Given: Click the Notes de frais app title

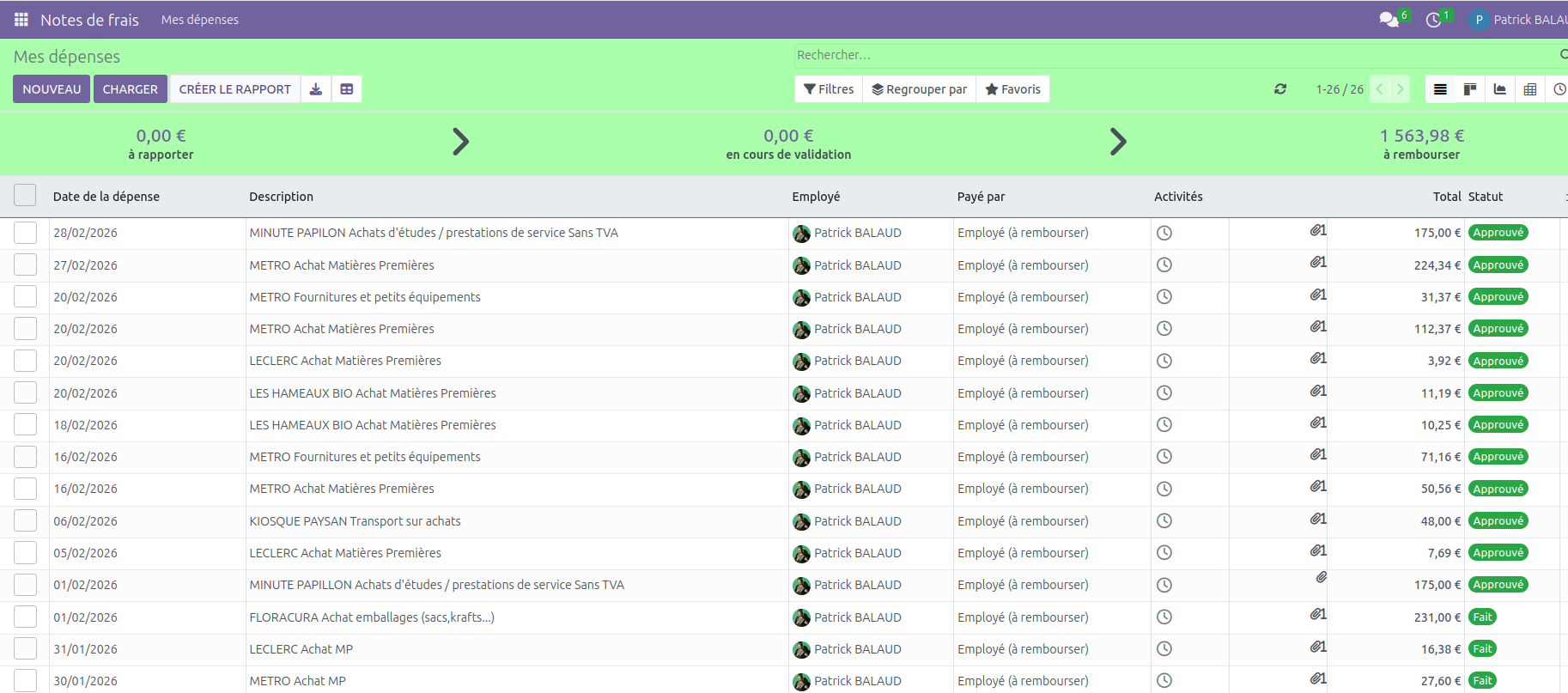Looking at the screenshot, I should point(89,20).
